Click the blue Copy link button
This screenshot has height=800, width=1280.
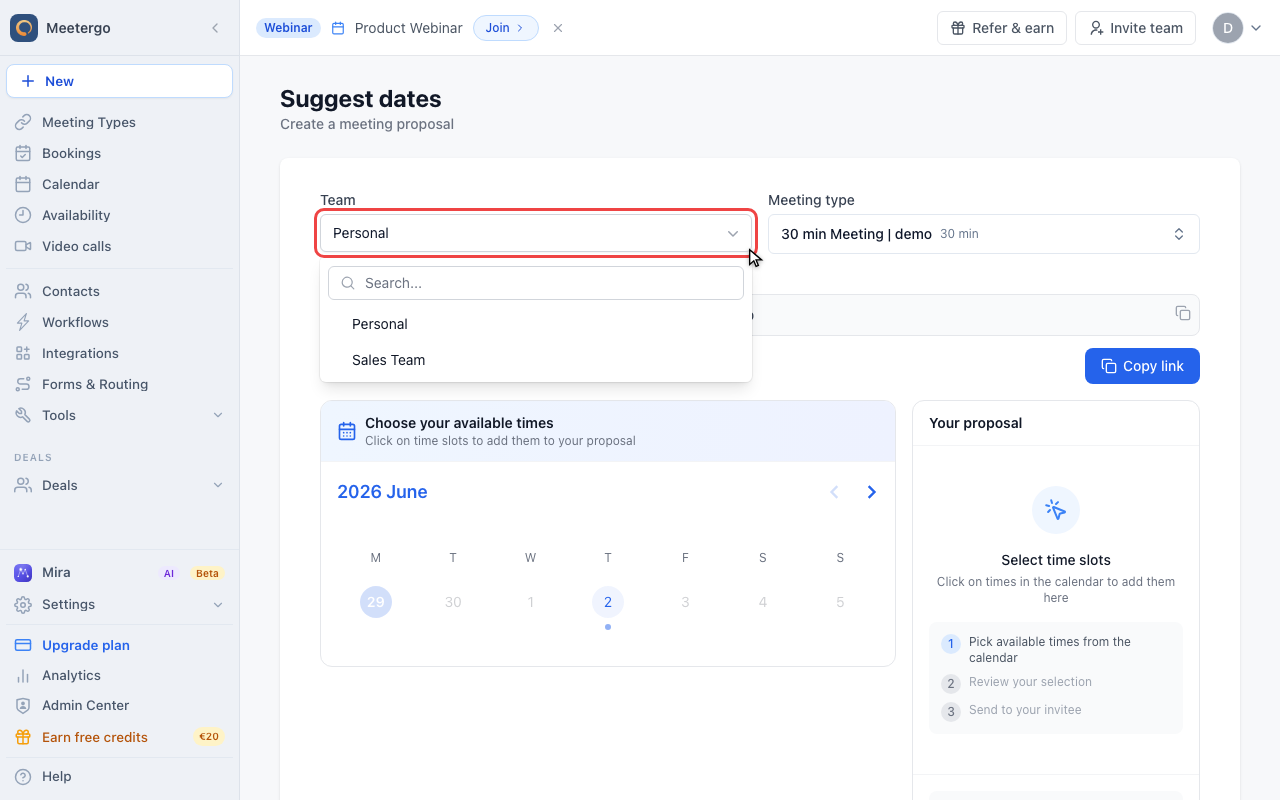pos(1142,366)
